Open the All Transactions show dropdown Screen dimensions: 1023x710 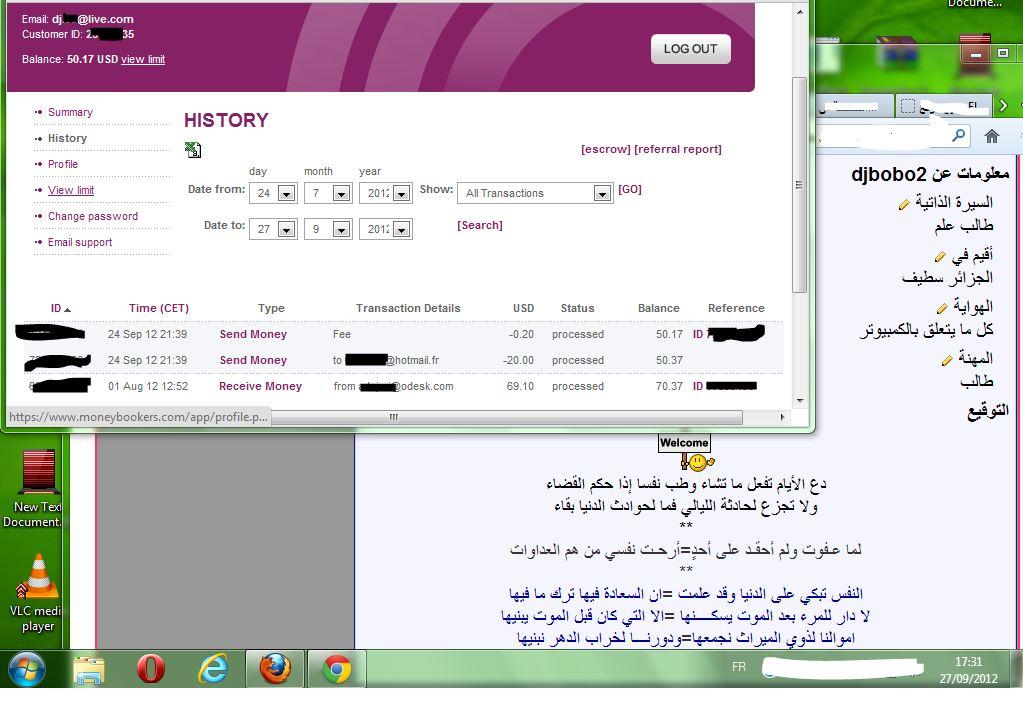pyautogui.click(x=602, y=194)
